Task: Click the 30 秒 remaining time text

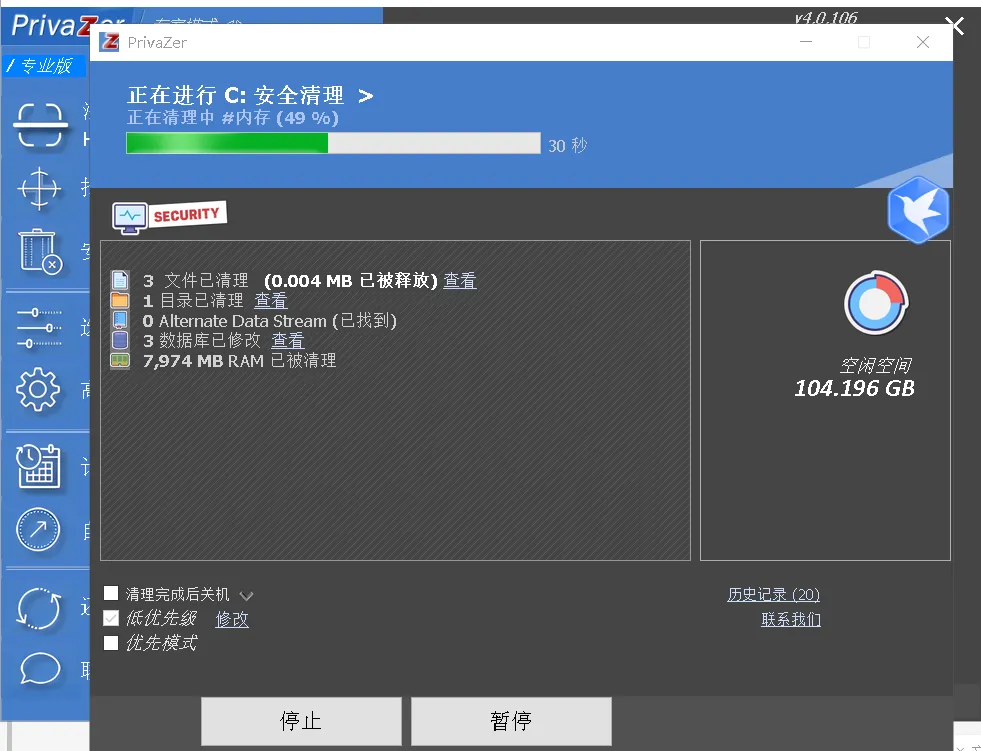Action: pyautogui.click(x=567, y=146)
